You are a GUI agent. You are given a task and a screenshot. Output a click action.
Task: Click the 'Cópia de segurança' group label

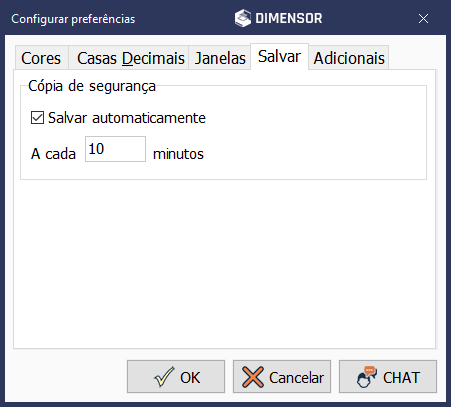(x=92, y=86)
